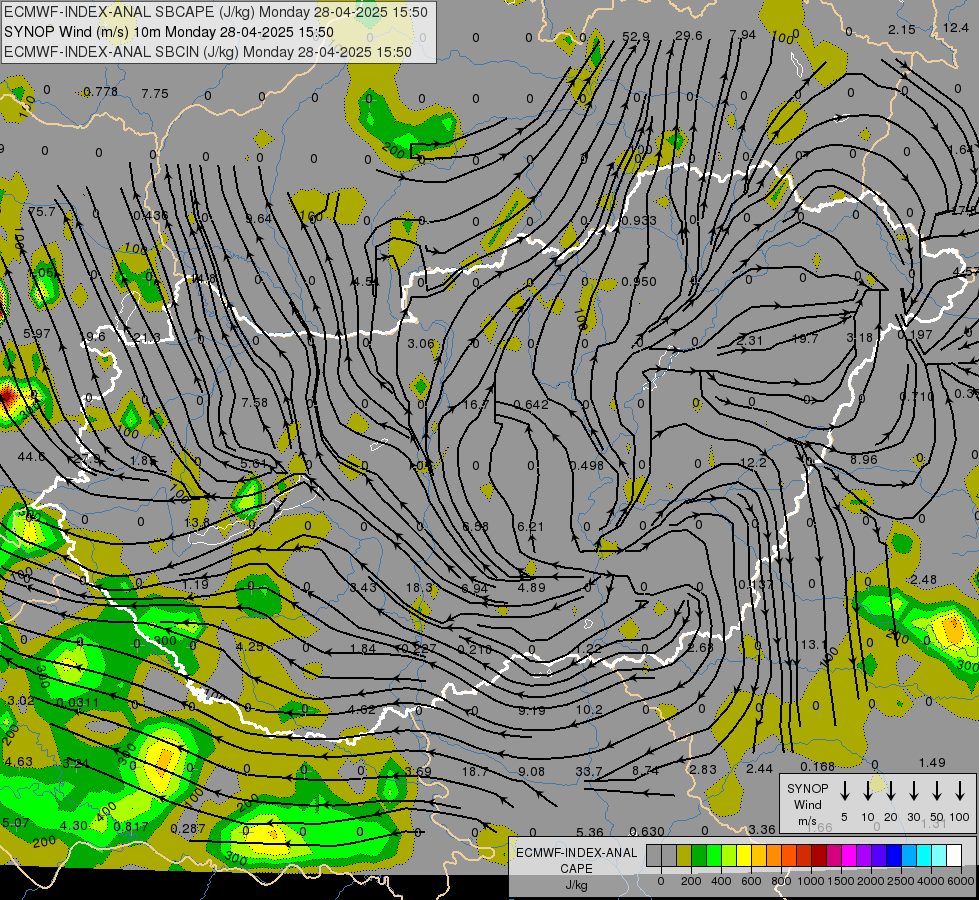Pick the wind arrow above the 50 label
This screenshot has width=979, height=900.
(x=937, y=791)
